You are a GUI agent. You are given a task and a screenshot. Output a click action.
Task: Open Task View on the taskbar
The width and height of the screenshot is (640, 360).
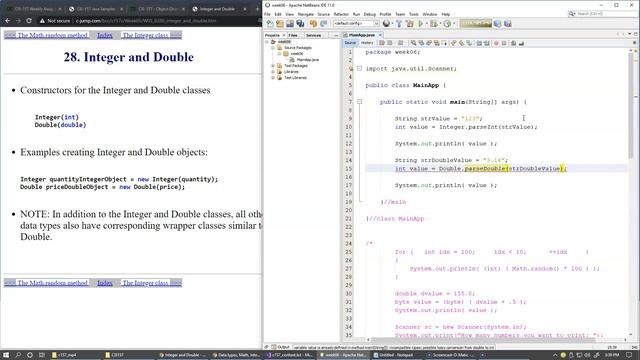tap(42, 355)
